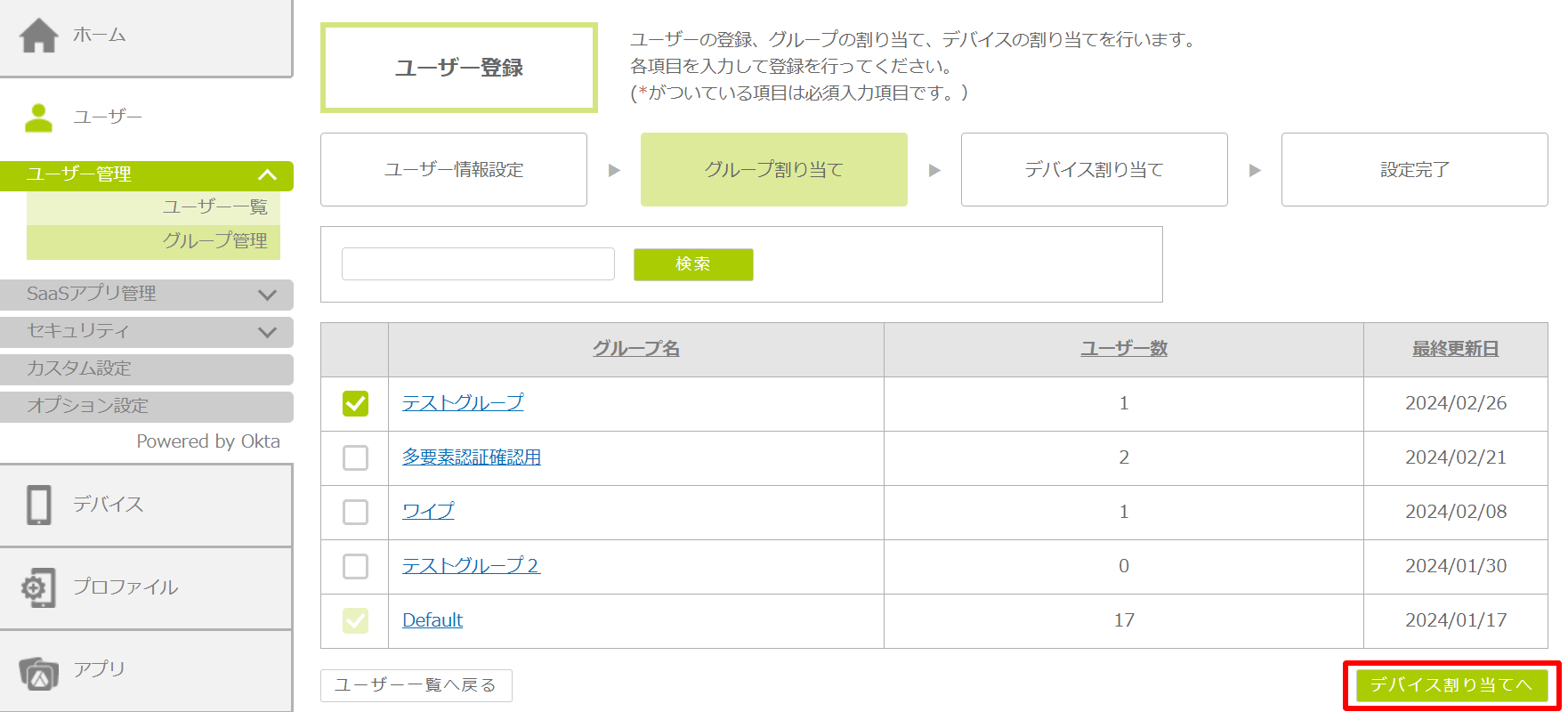Select the デバイス割り当て step tab
Screen dimensions: 1568x712
tap(1094, 170)
